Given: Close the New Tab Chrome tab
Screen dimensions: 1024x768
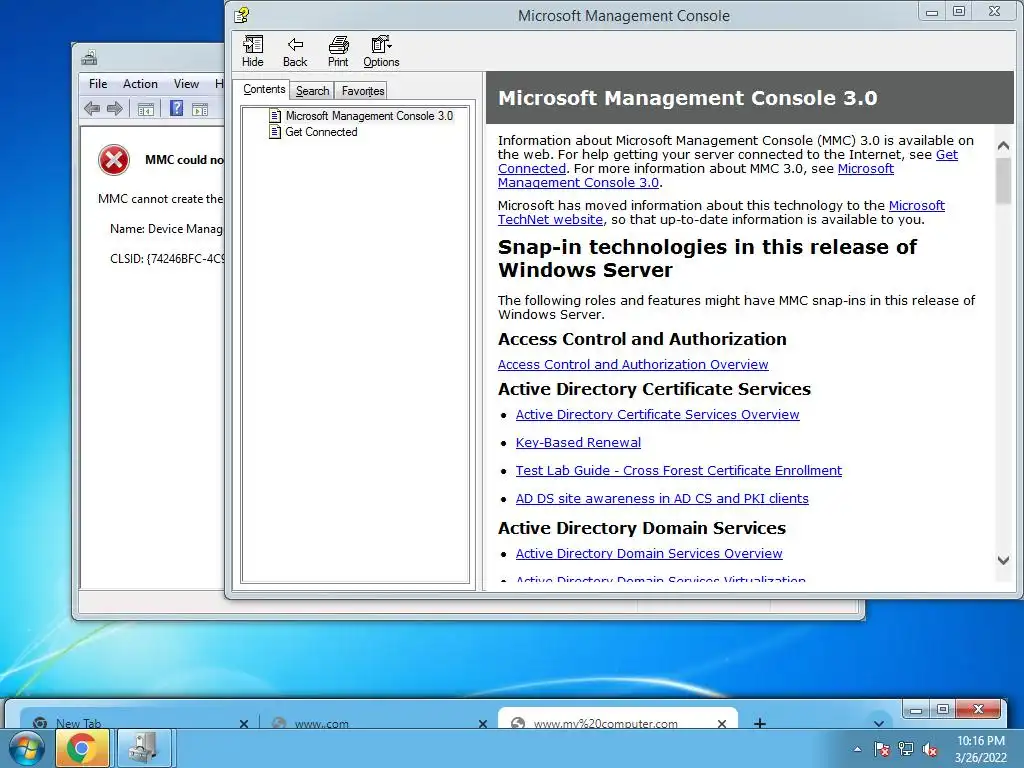Looking at the screenshot, I should [244, 724].
